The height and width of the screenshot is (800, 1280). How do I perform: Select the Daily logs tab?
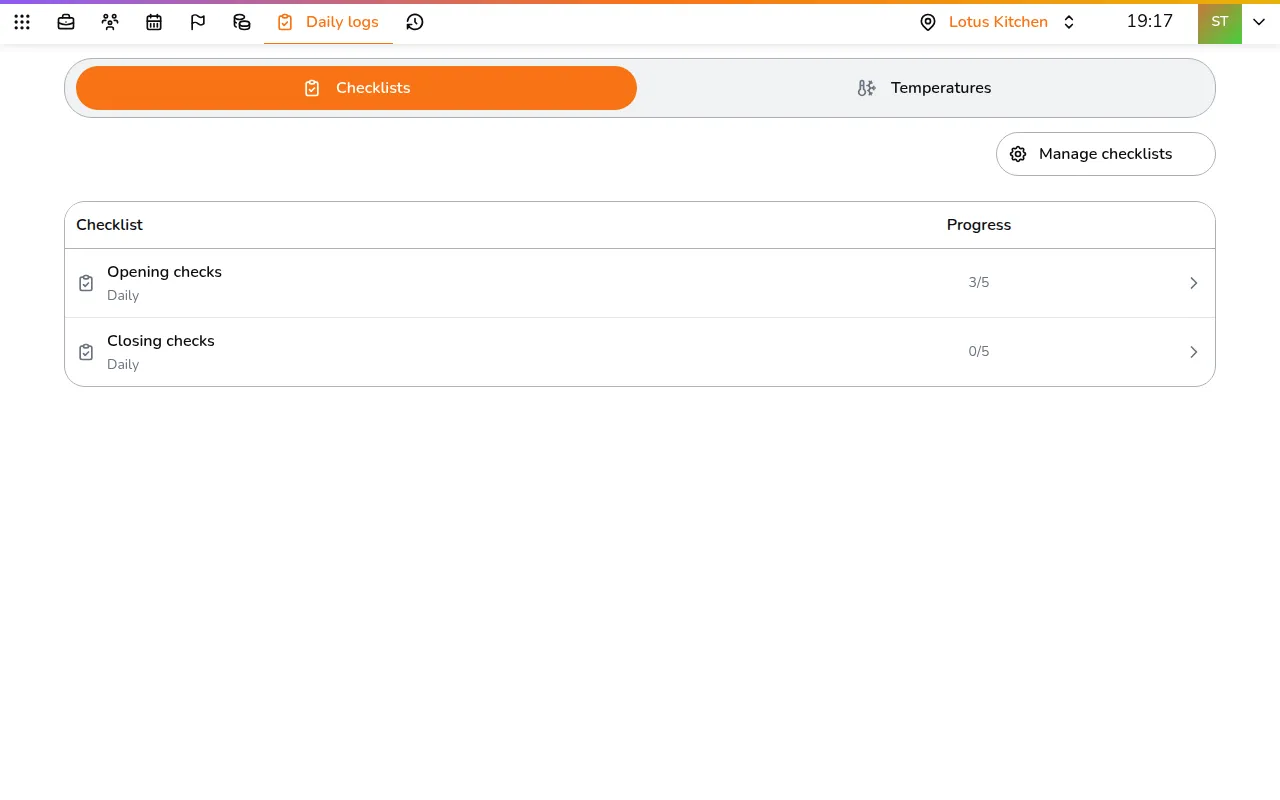point(328,22)
